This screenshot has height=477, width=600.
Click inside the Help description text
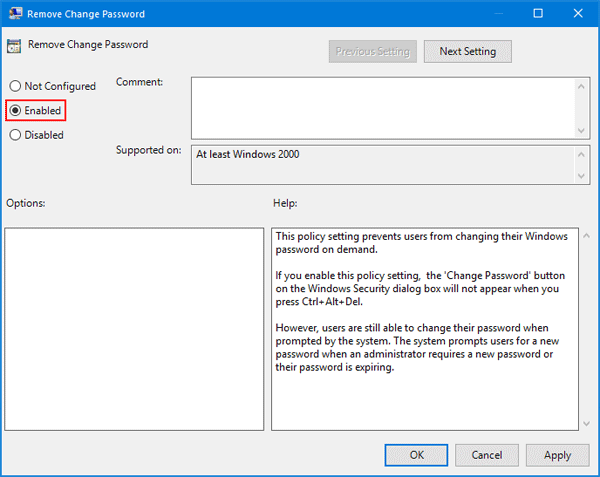click(x=420, y=300)
